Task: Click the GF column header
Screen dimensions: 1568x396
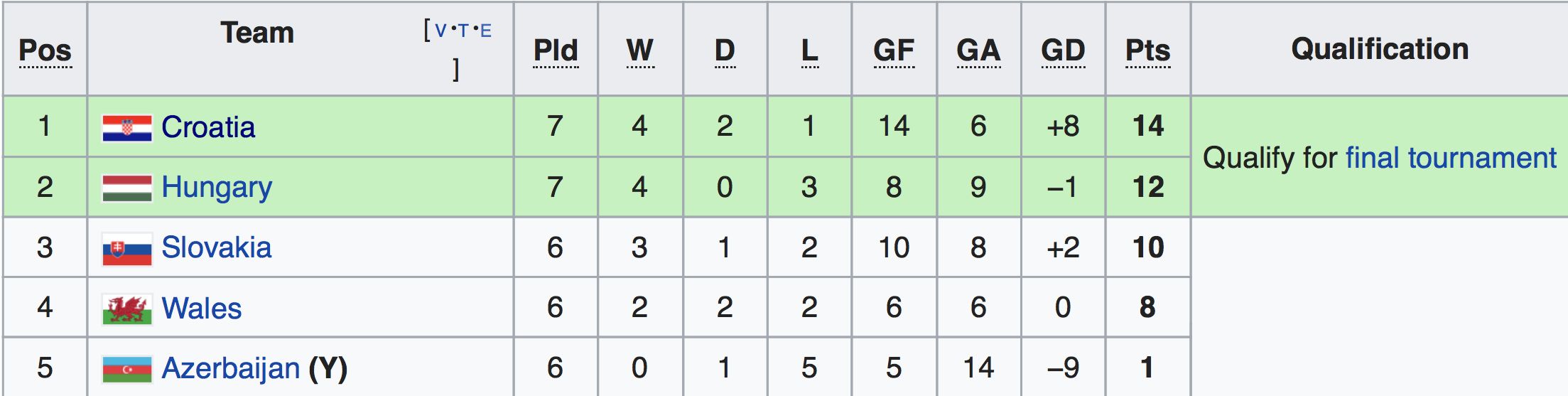Action: coord(894,50)
